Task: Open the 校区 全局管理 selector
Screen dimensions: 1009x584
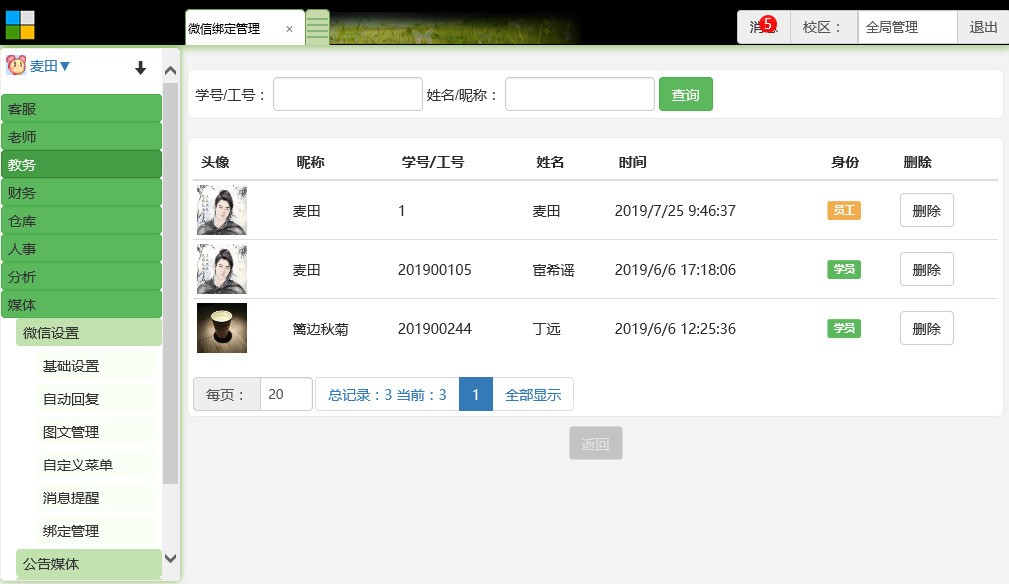Action: tap(906, 27)
